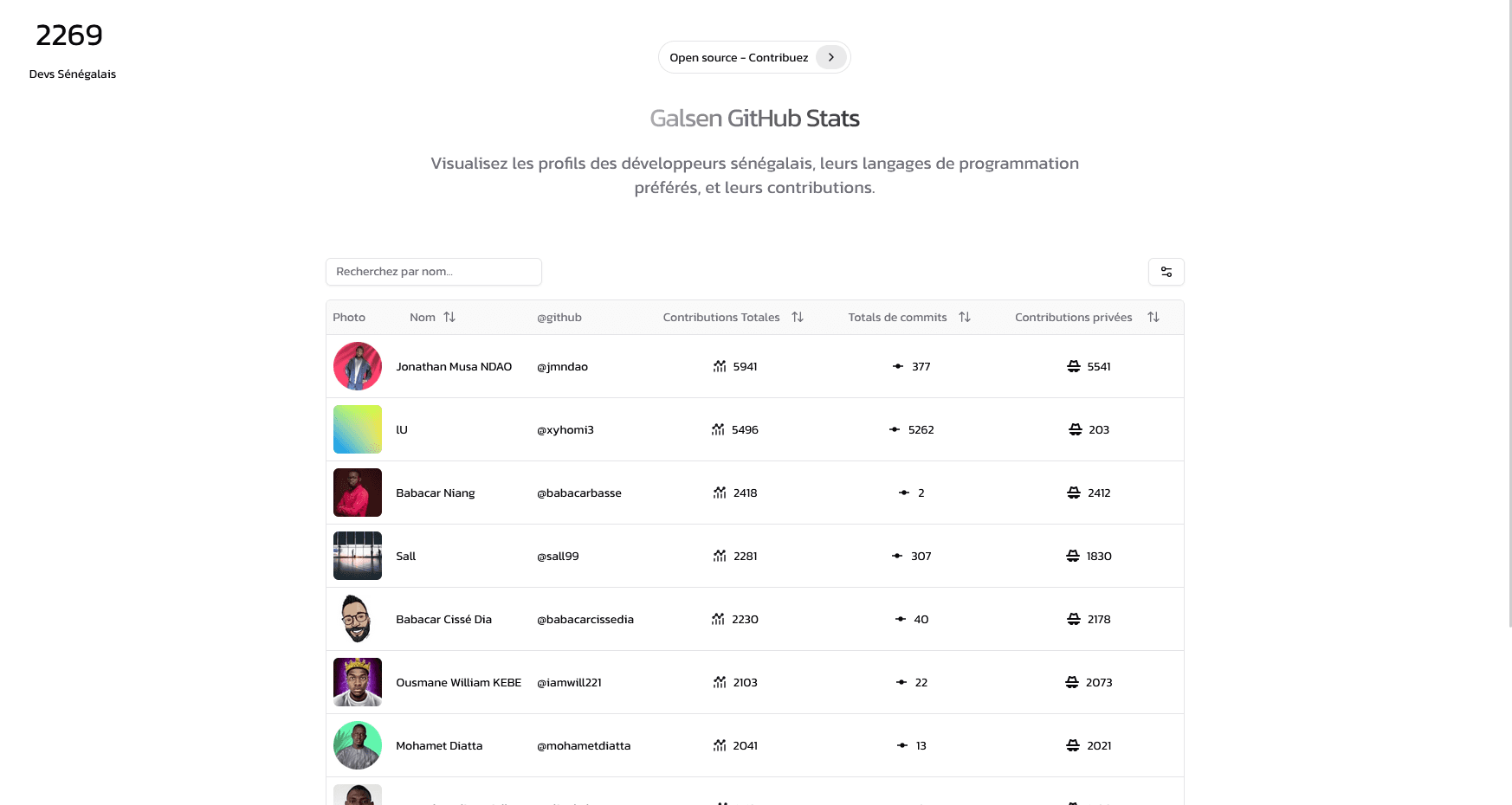The image size is (1512, 805).
Task: Click commit icon beside 13
Action: click(902, 746)
